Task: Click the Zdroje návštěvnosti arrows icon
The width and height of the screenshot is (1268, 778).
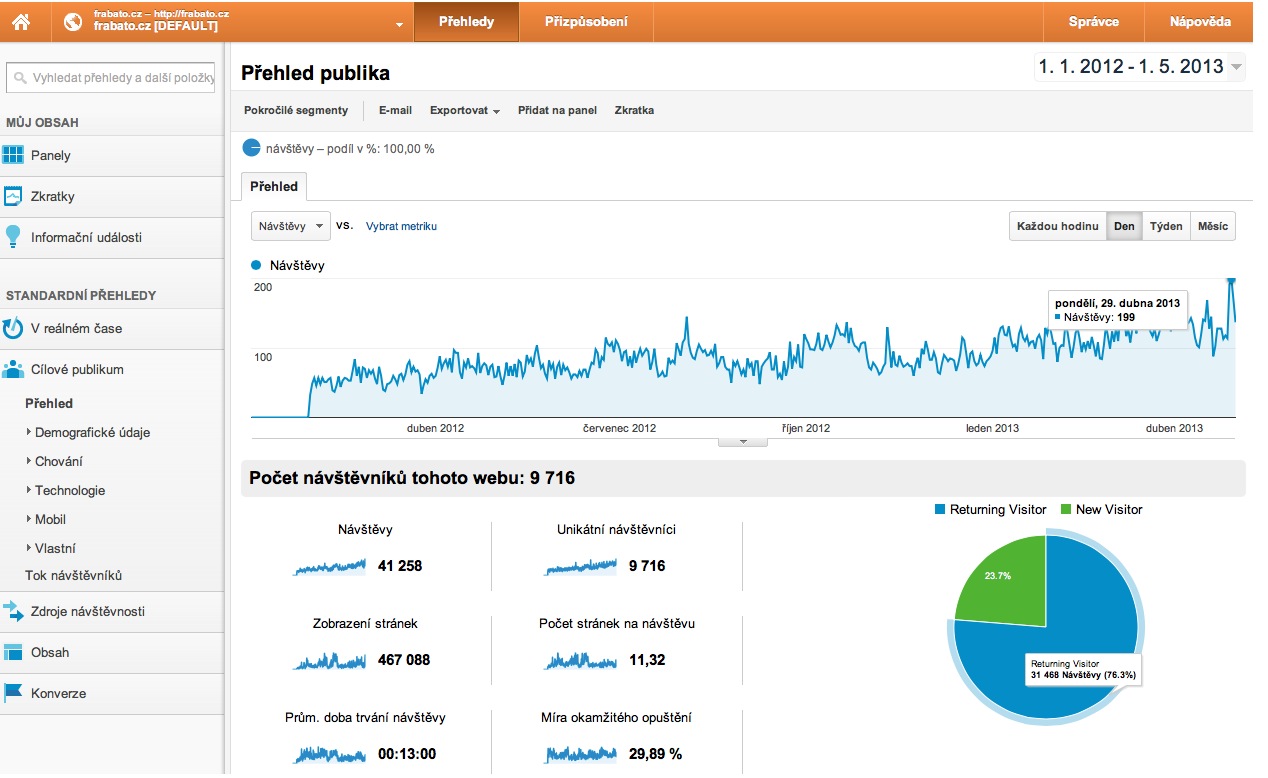Action: (13, 611)
